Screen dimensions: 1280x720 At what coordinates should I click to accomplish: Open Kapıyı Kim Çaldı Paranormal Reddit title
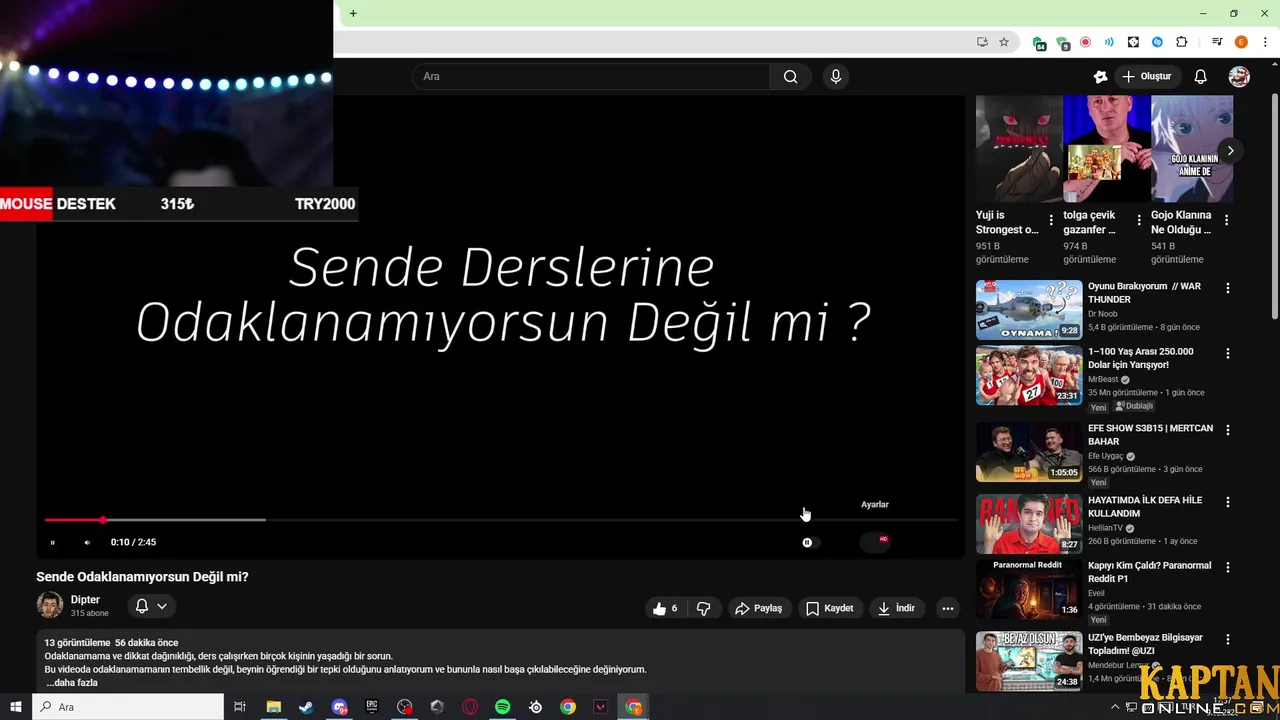coord(1149,572)
